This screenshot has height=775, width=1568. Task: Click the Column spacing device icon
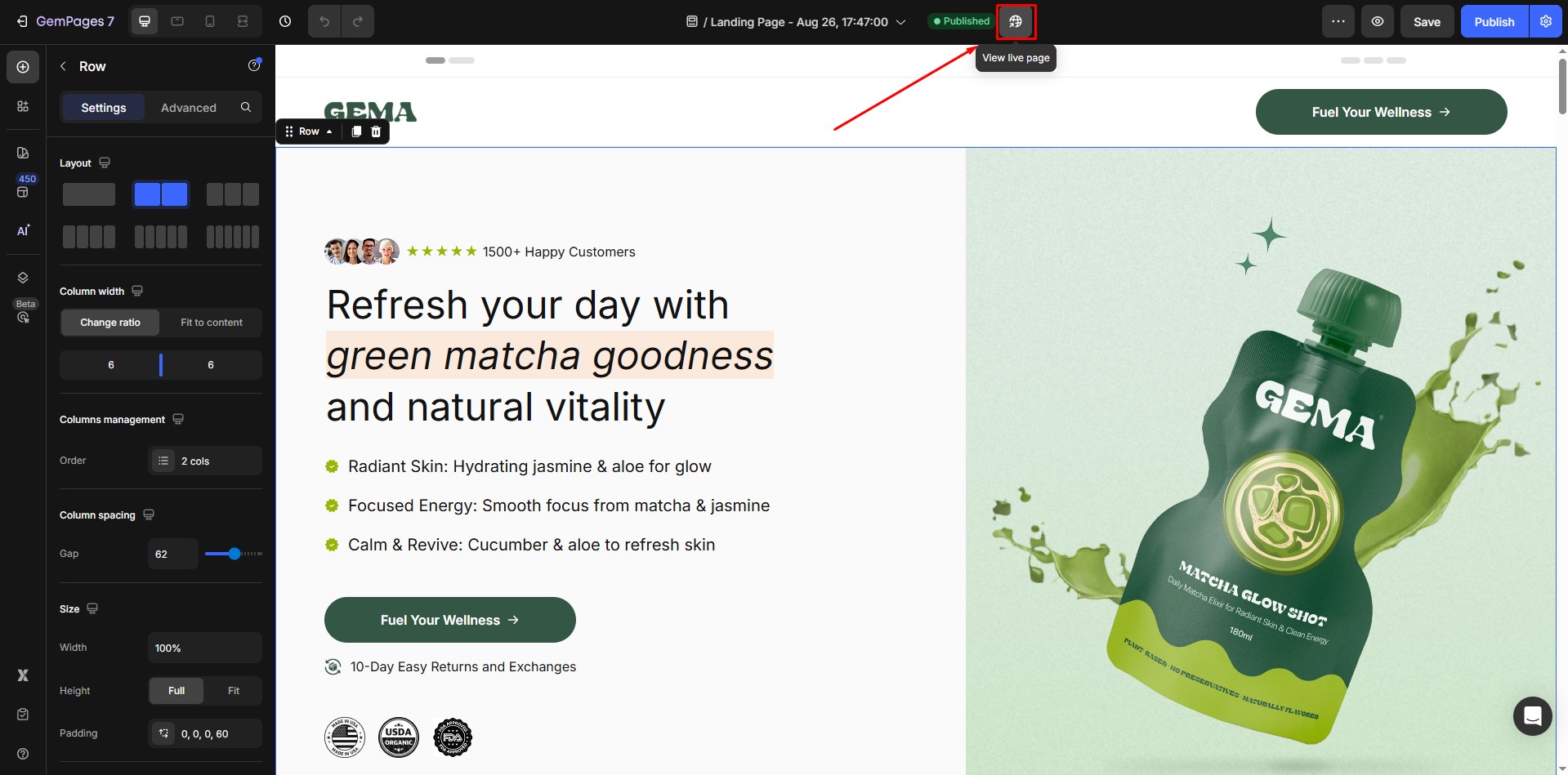[149, 514]
